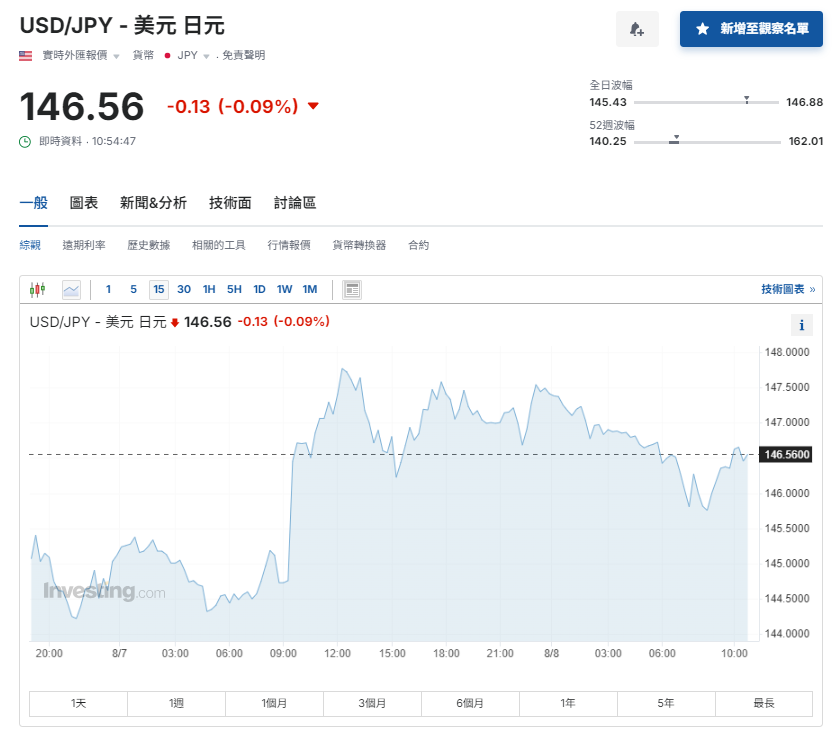Screen dimensions: 838x752
Task: Set chart interval to 30 minutes
Action: [184, 290]
